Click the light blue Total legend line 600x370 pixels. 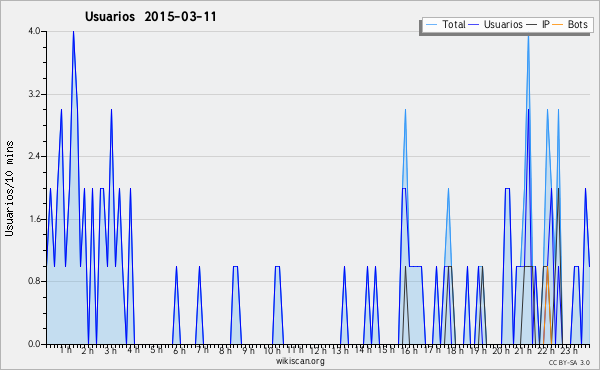point(431,25)
